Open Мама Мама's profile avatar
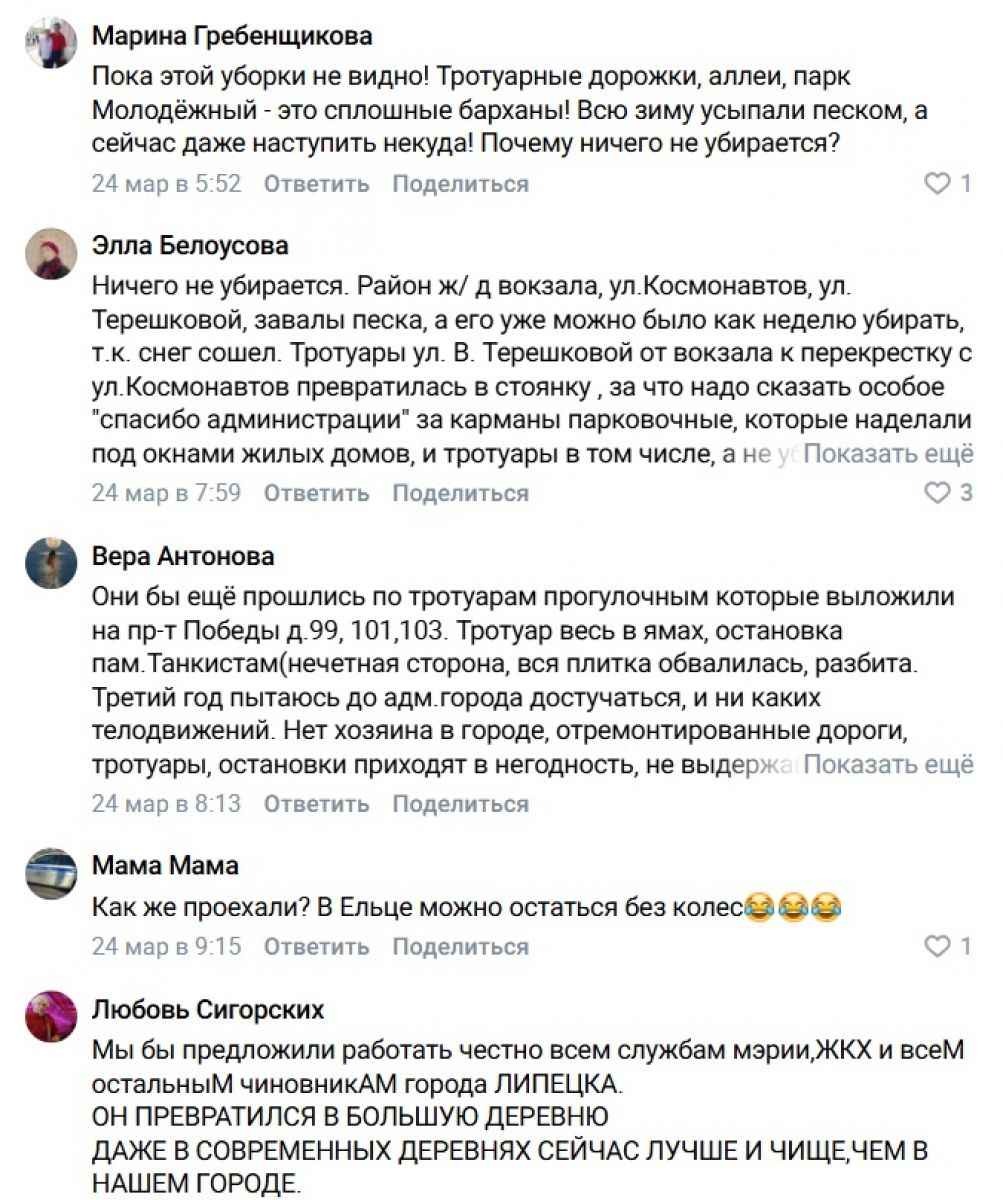Viewport: 1003px width, 1200px height. 51,873
